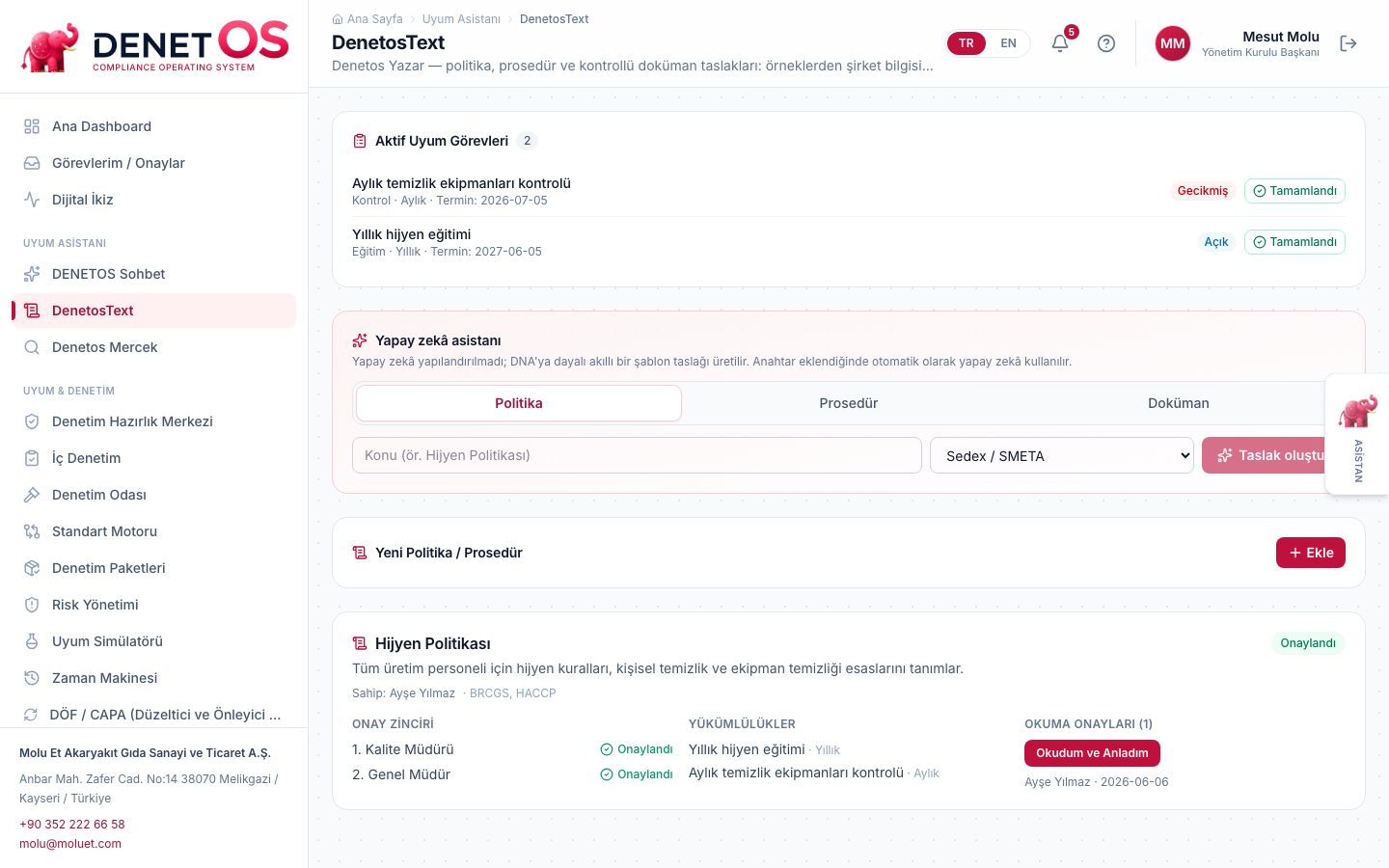Click the Açık status badge
The image size is (1389, 868).
click(1216, 242)
